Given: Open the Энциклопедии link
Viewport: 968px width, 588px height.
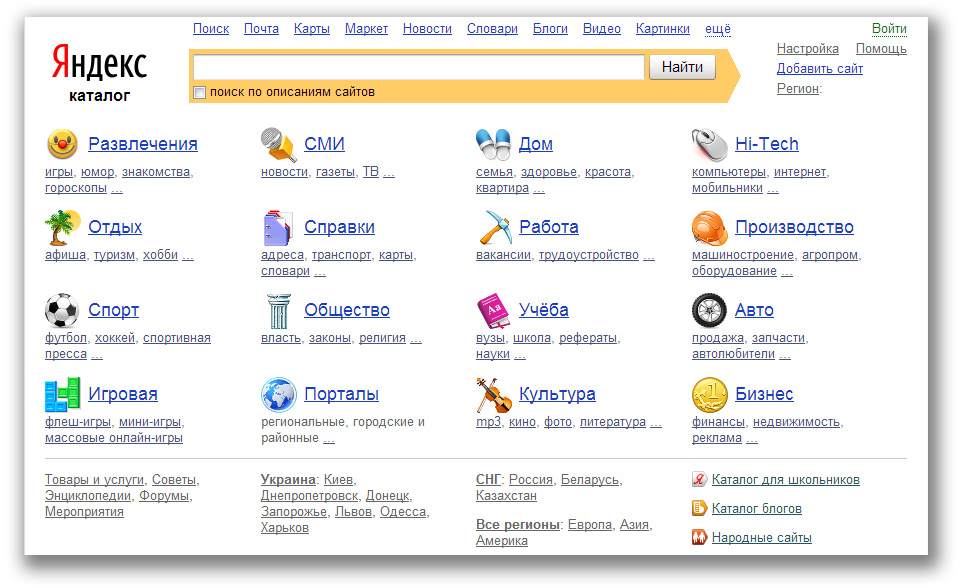Looking at the screenshot, I should tap(88, 495).
